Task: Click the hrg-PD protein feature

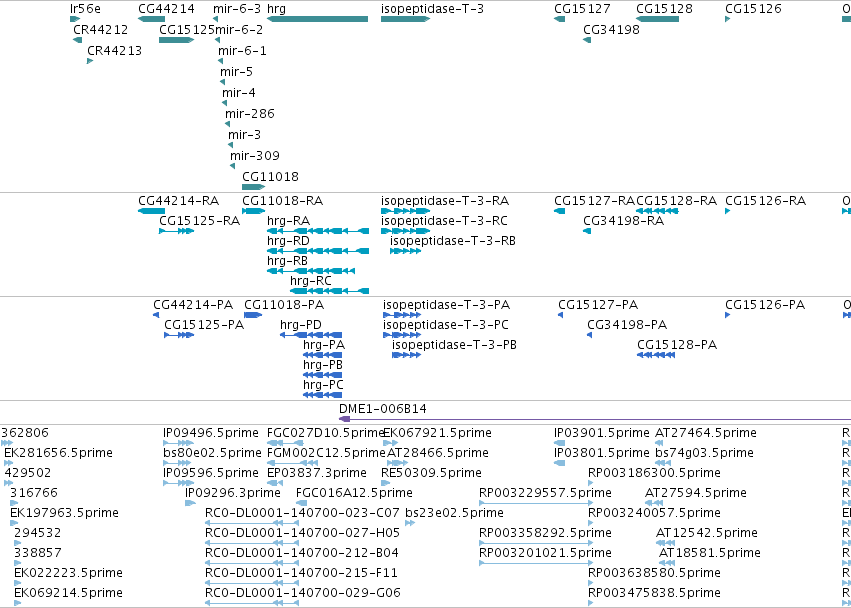Action: pos(311,335)
